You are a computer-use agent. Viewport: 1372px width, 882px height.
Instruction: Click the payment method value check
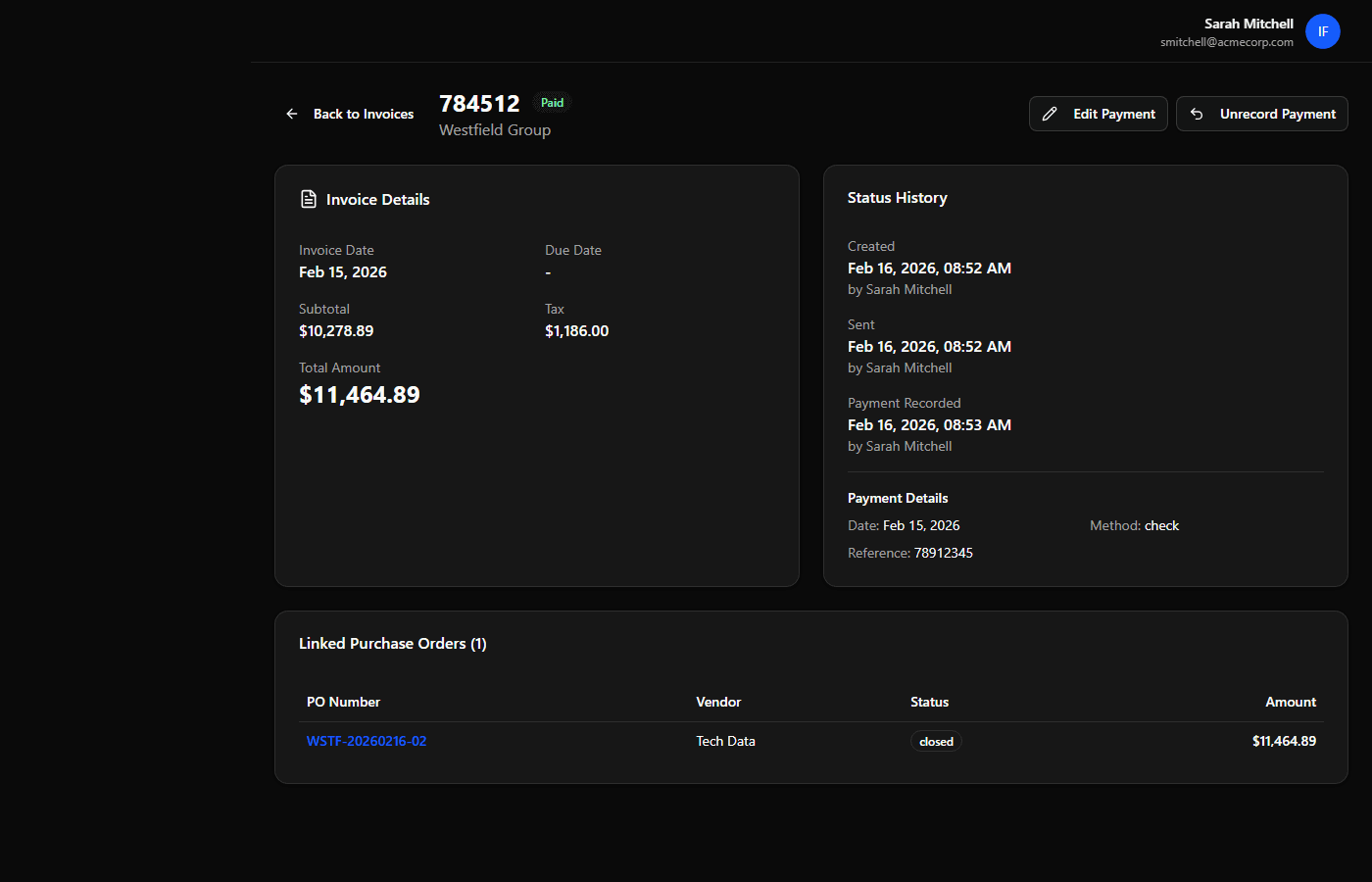tap(1161, 525)
